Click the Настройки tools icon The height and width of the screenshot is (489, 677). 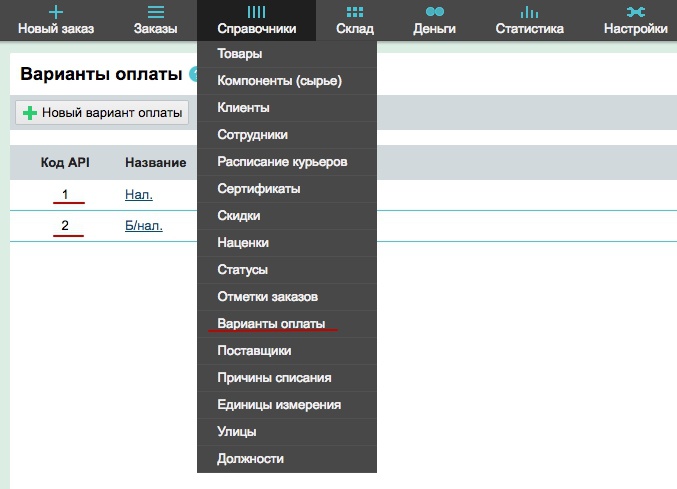pos(635,12)
